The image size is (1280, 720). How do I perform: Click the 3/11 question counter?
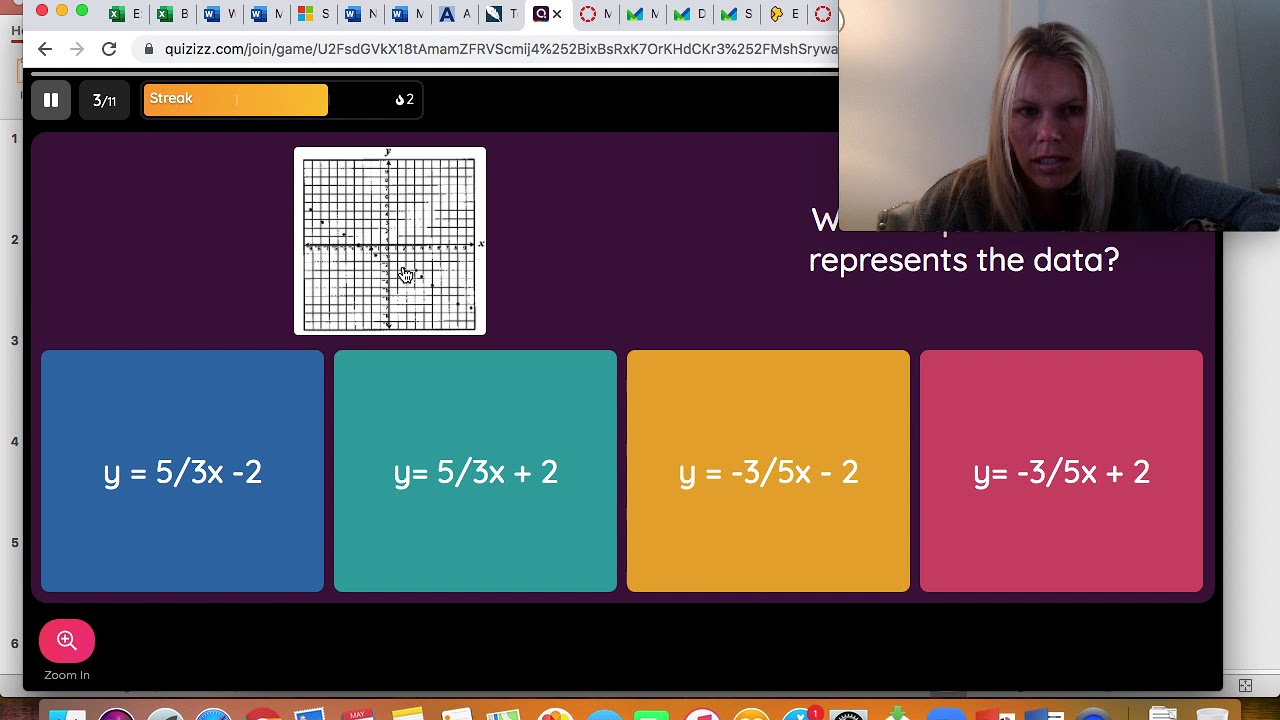tap(104, 100)
